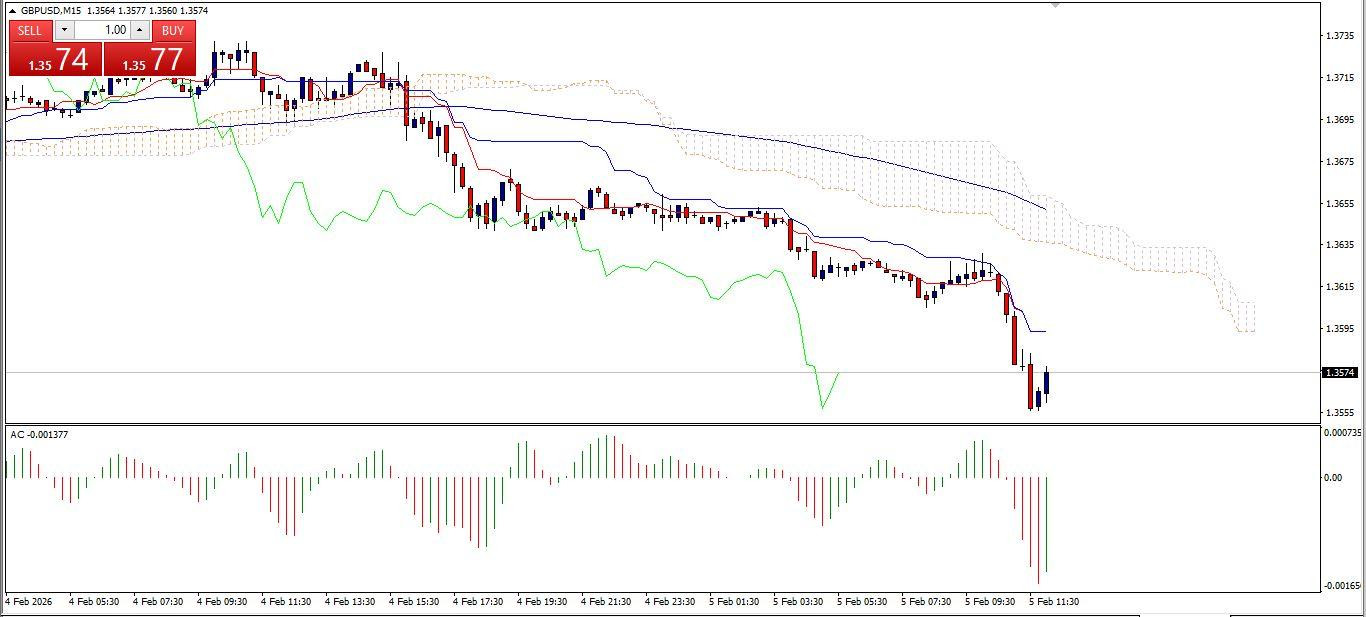
Task: Click the 5 Feb 03:30 time label
Action: click(799, 602)
